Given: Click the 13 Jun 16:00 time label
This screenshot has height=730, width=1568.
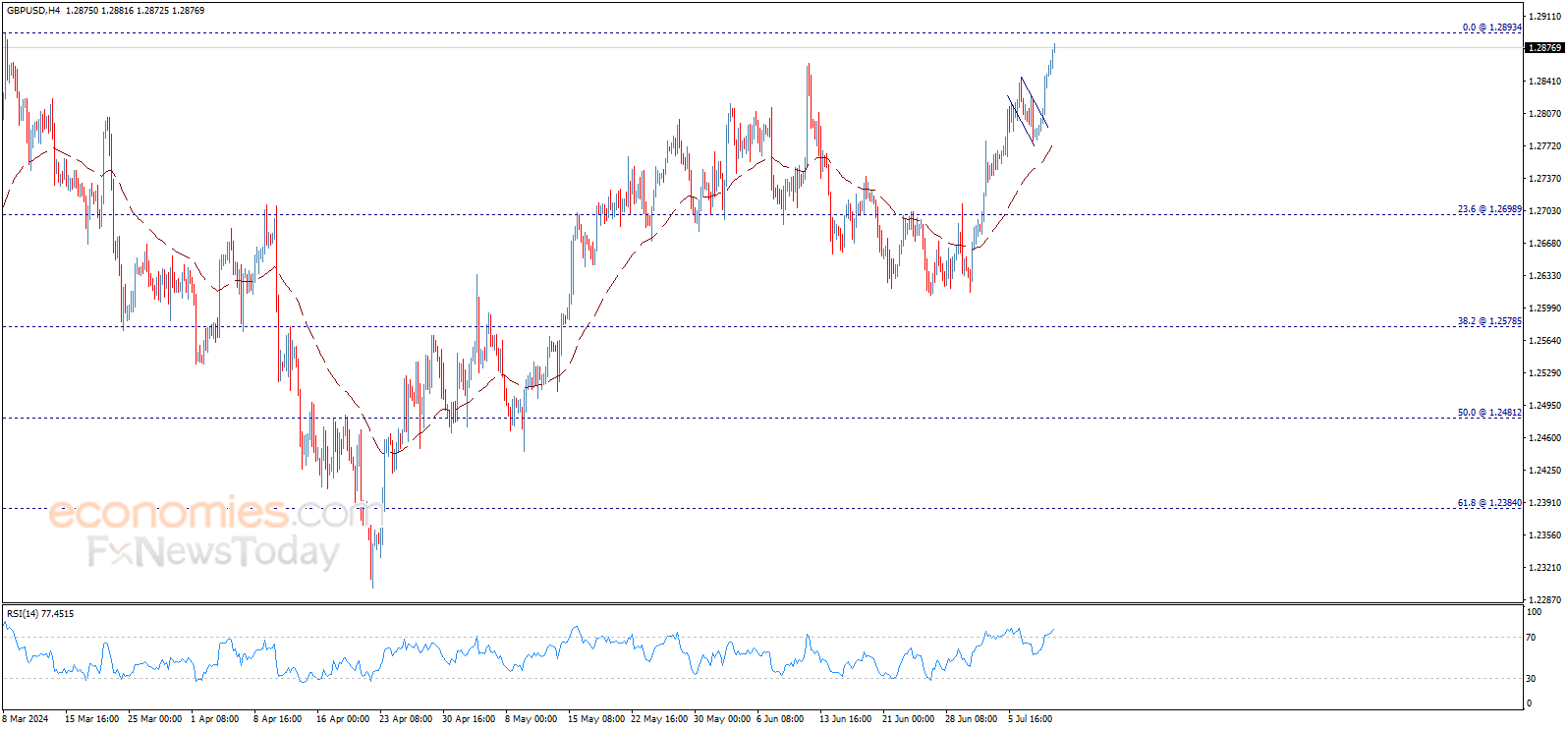Looking at the screenshot, I should (845, 719).
